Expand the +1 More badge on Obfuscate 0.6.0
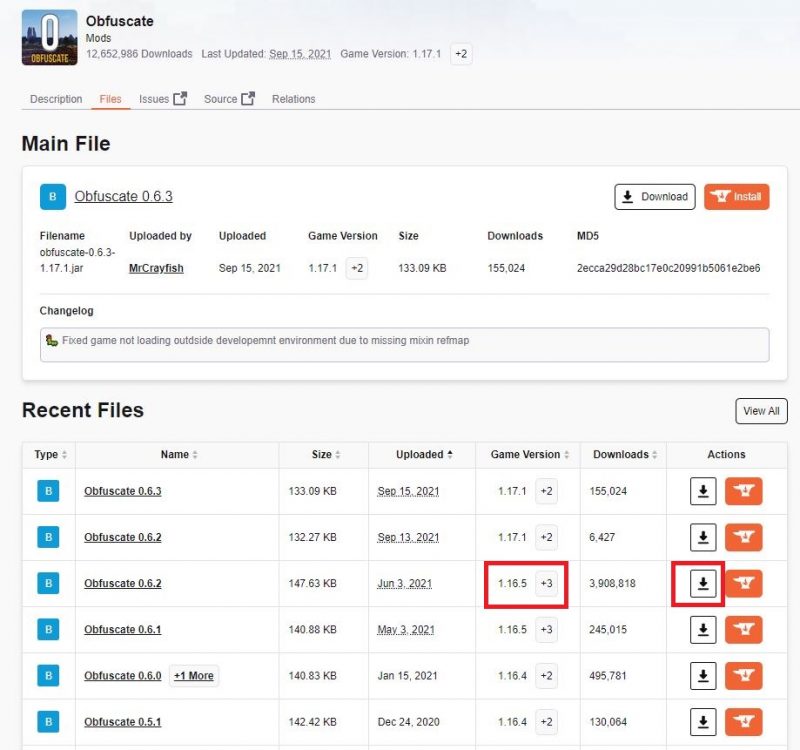Viewport: 800px width, 750px height. pyautogui.click(x=194, y=675)
